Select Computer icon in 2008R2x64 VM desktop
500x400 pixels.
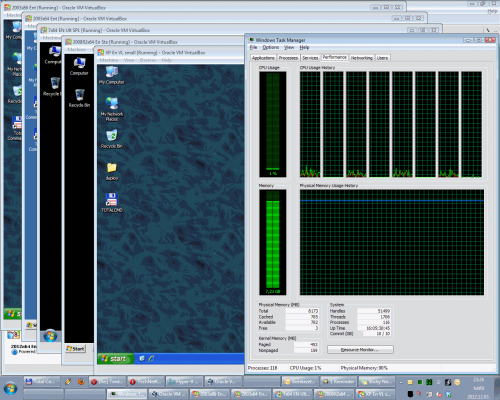tap(79, 66)
